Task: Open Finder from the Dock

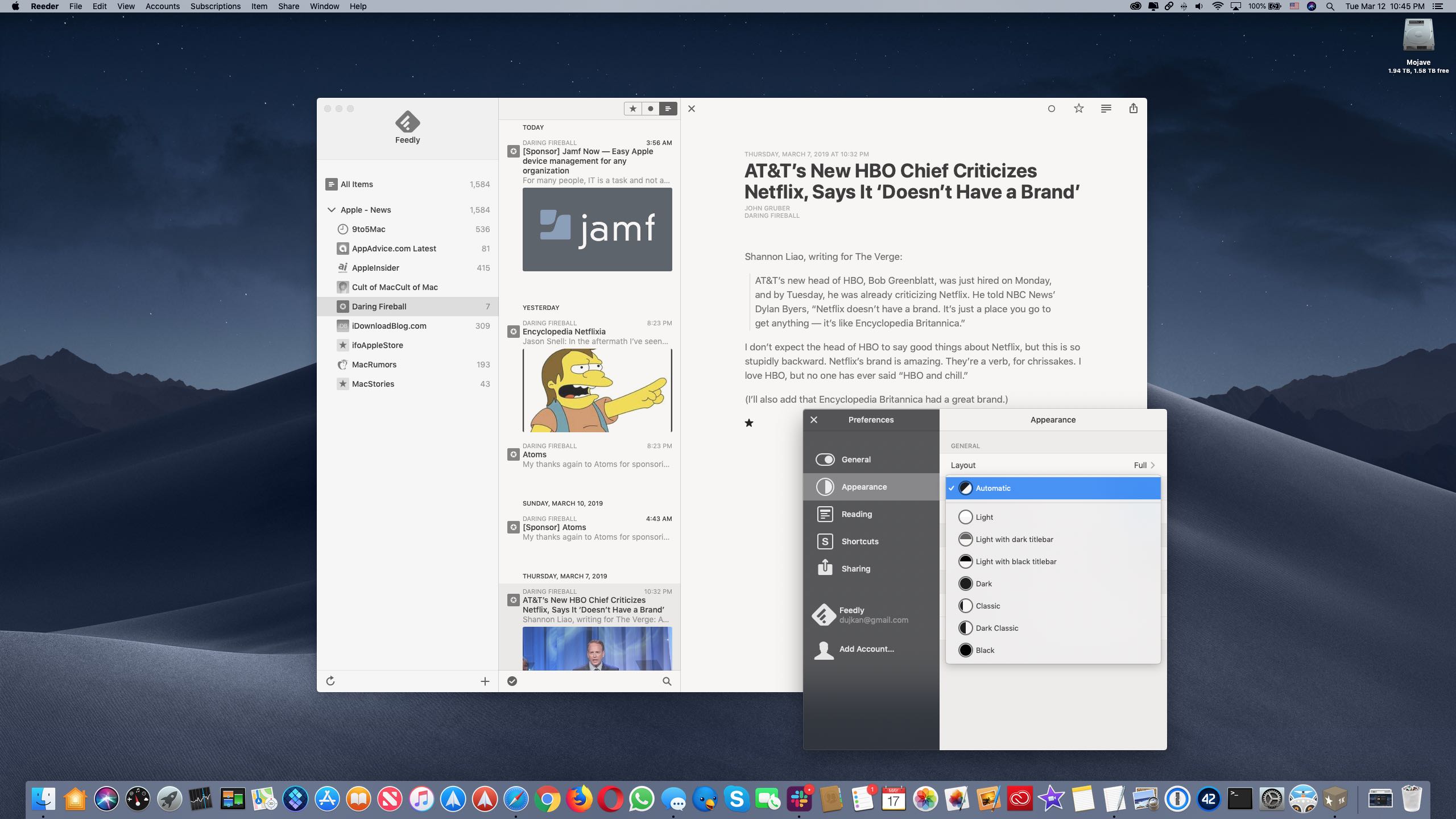Action: (44, 799)
